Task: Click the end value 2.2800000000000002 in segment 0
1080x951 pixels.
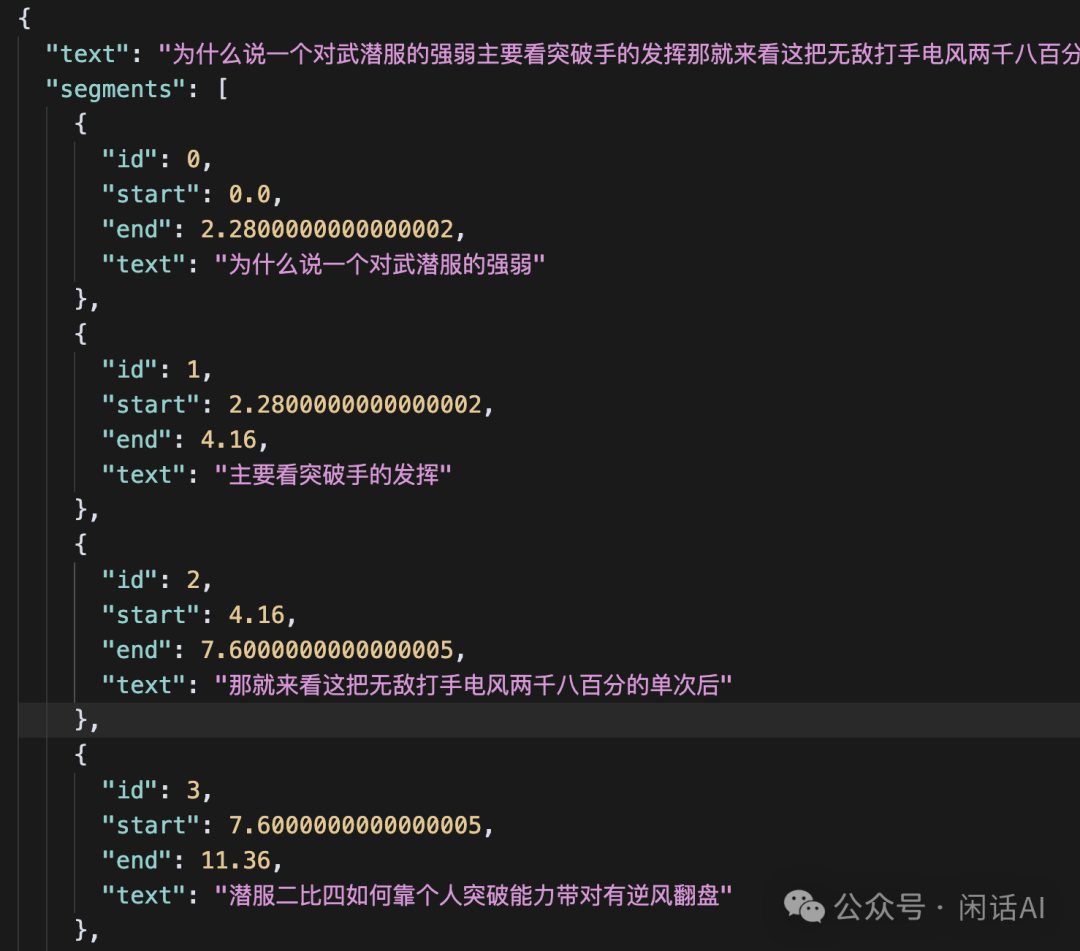Action: click(x=327, y=229)
